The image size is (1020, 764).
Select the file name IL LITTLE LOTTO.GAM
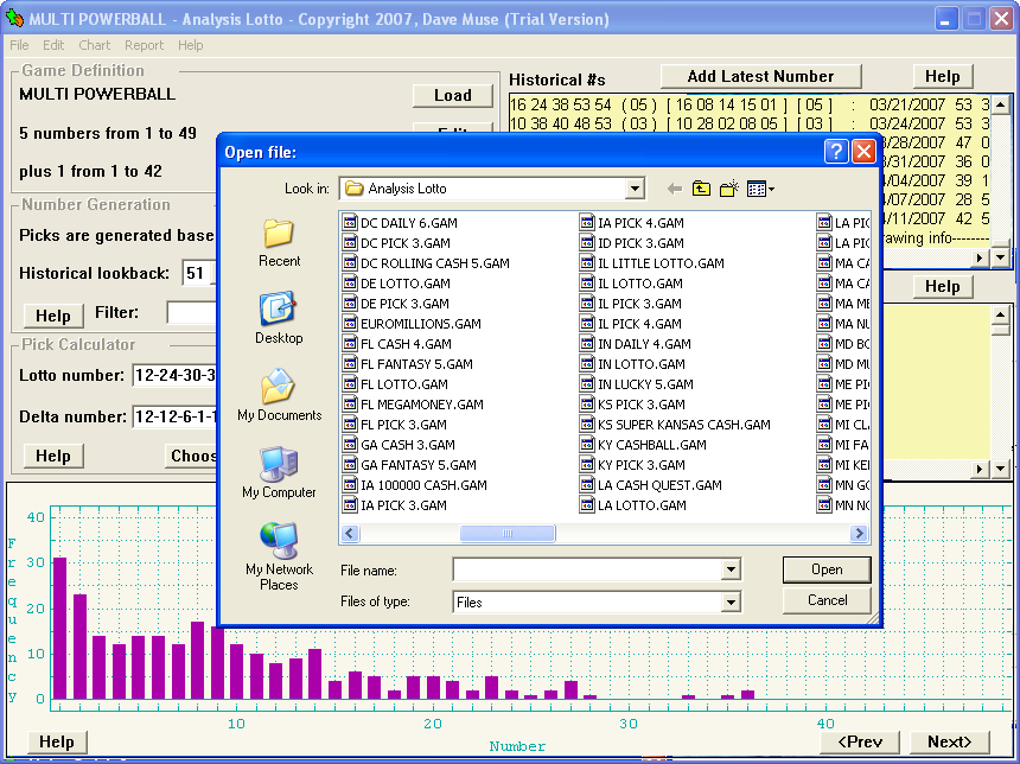click(x=661, y=263)
